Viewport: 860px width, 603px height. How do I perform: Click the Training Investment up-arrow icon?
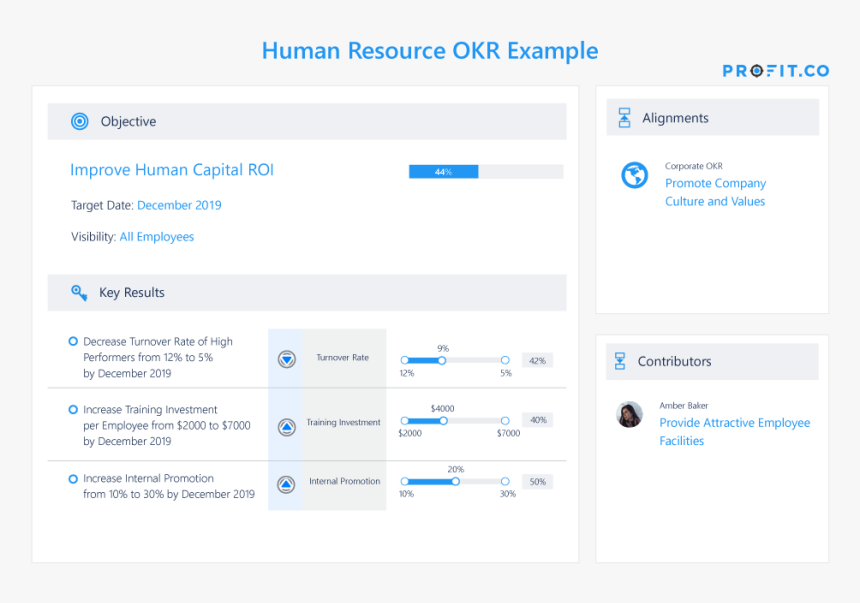tap(286, 427)
